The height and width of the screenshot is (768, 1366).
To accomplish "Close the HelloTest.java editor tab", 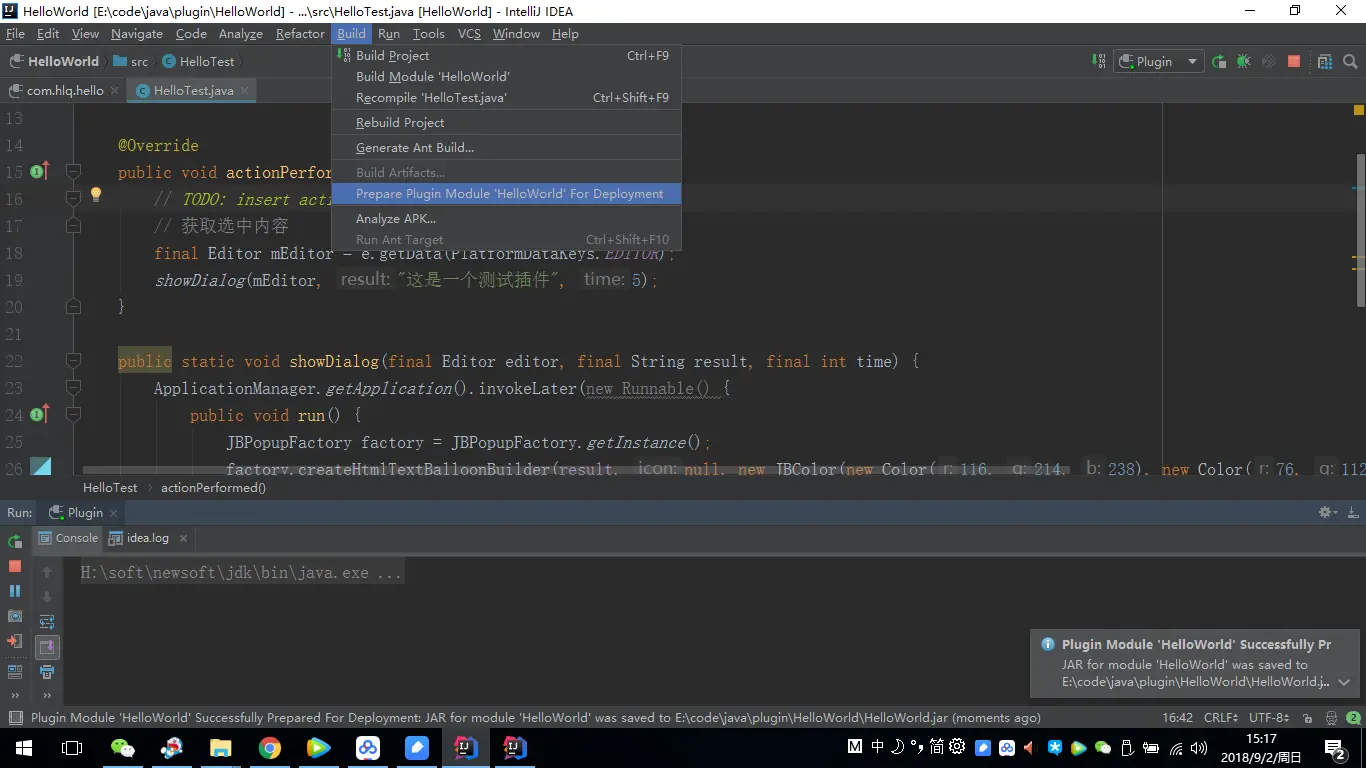I will coord(245,90).
